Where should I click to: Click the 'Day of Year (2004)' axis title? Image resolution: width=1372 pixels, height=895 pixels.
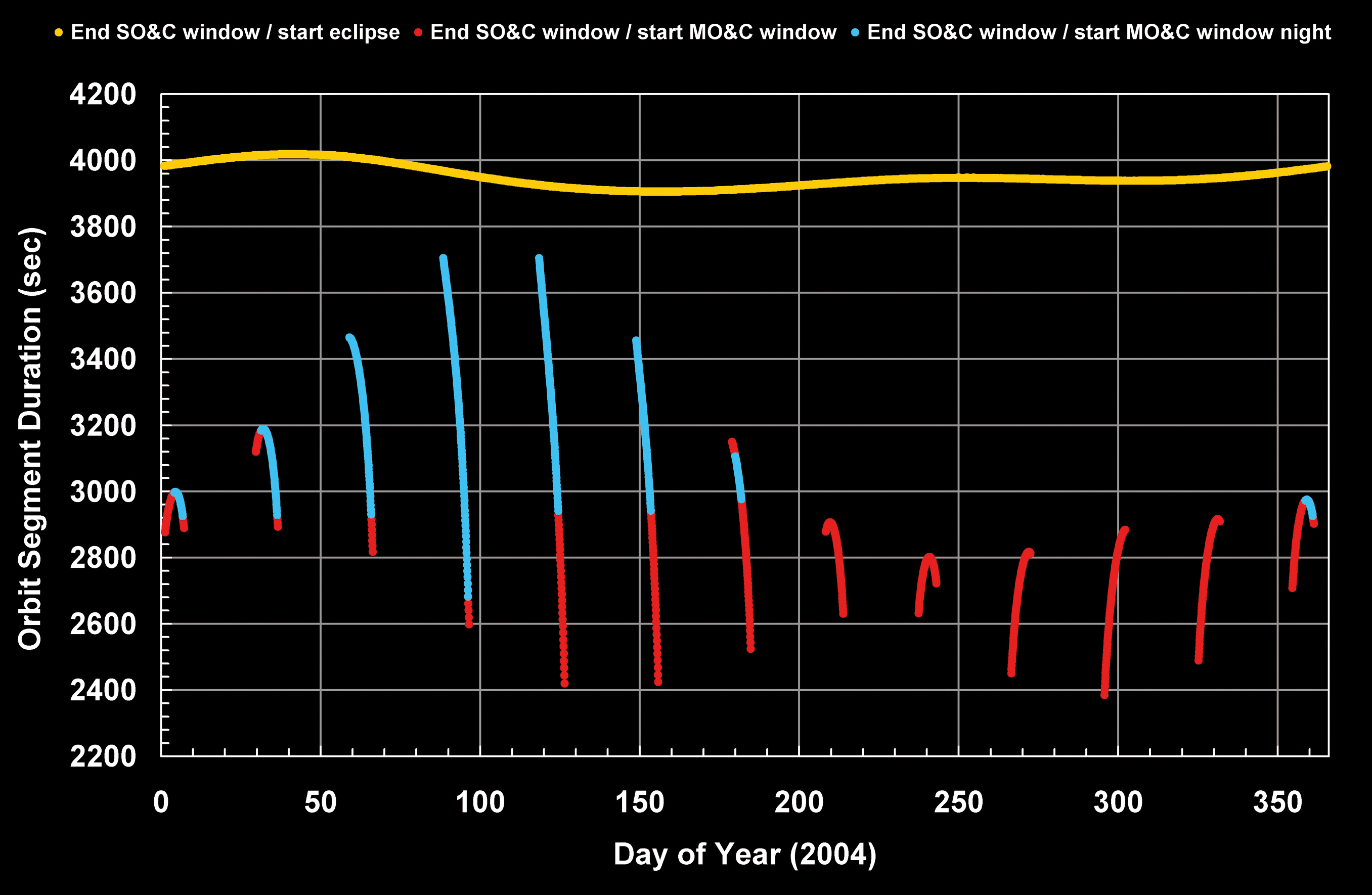(744, 854)
